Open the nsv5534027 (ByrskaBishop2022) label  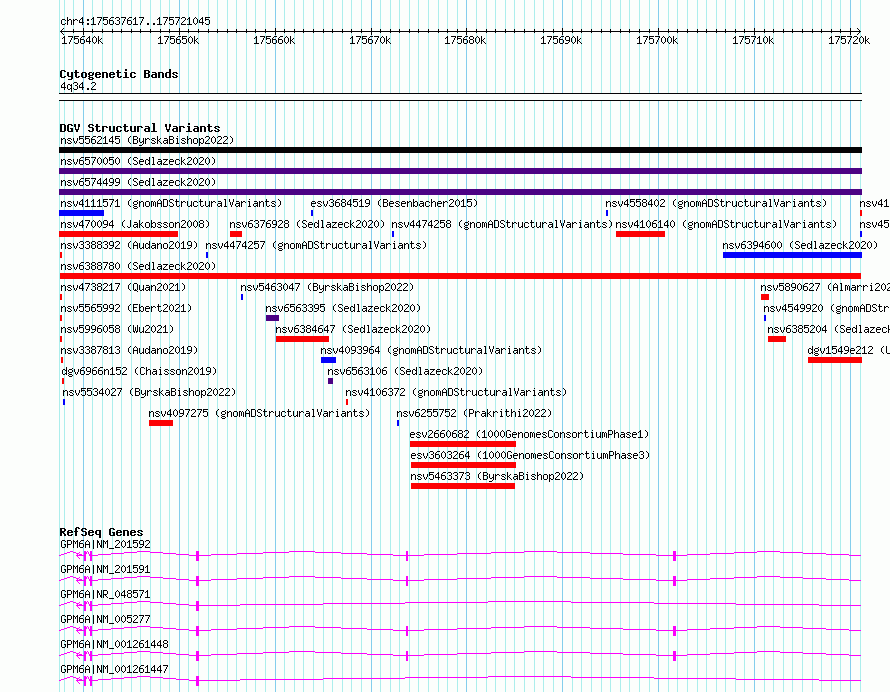point(149,392)
